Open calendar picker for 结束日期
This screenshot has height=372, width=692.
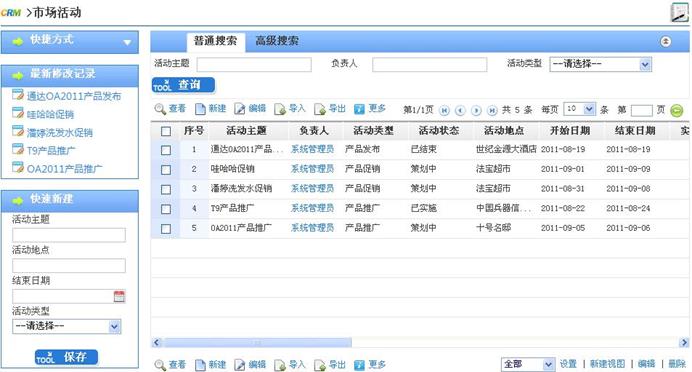pyautogui.click(x=119, y=296)
